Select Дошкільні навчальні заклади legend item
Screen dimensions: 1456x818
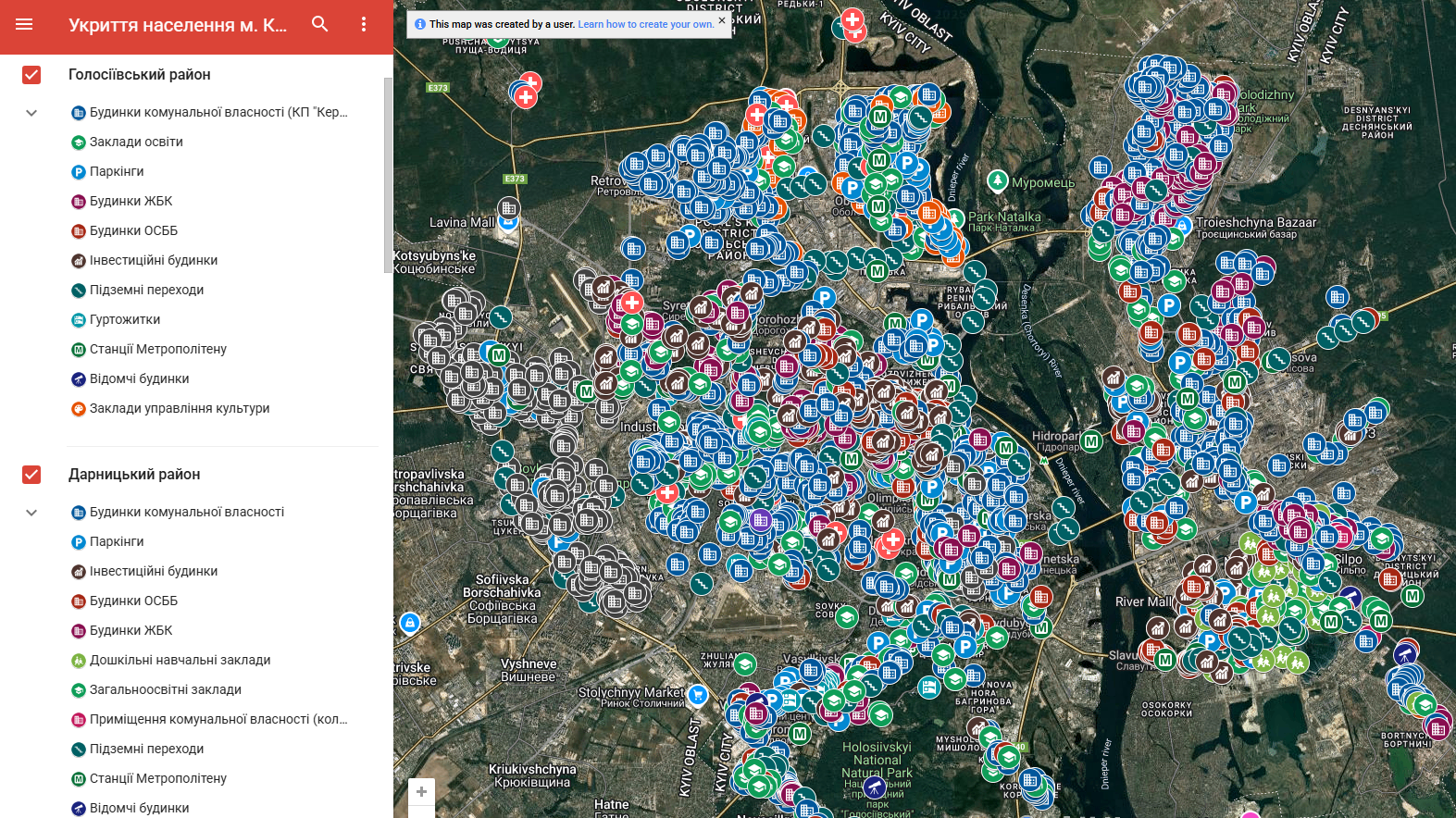tap(180, 660)
